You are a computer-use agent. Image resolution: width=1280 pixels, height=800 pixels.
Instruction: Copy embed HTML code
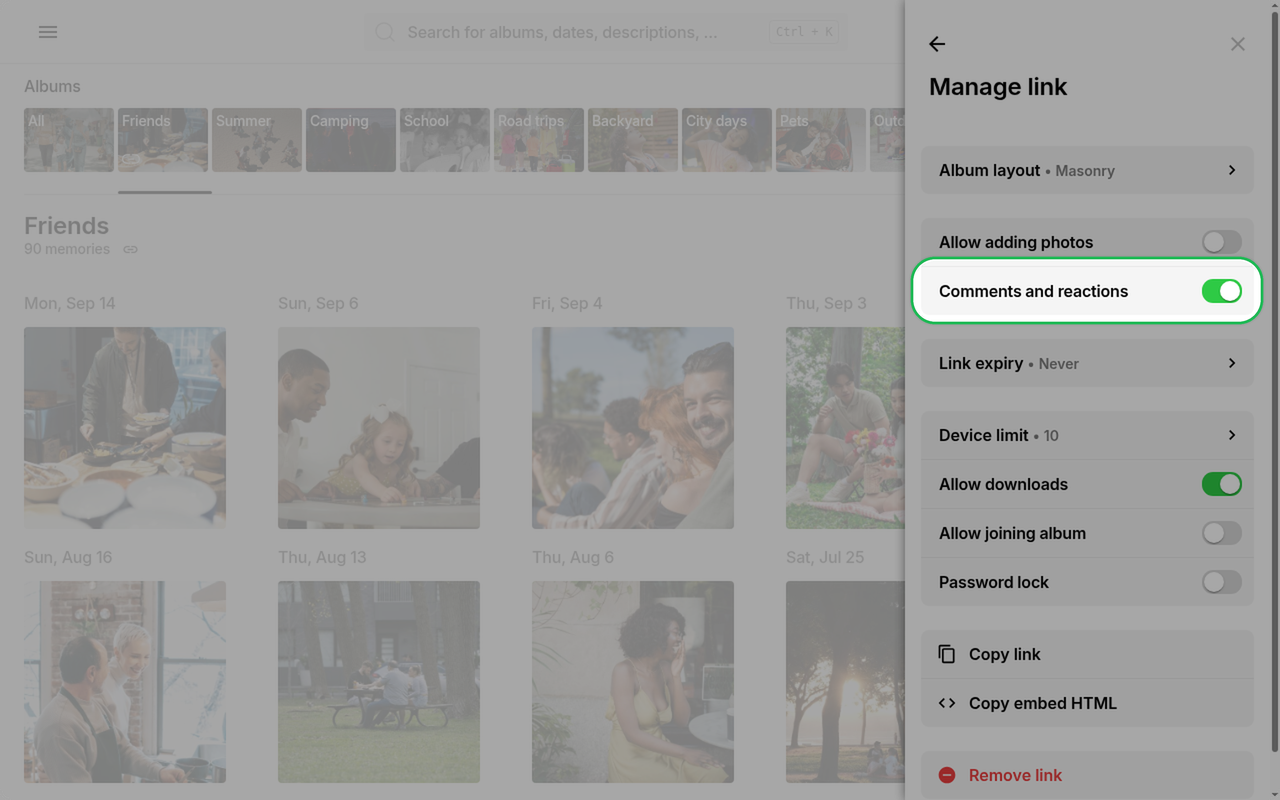coord(1087,703)
